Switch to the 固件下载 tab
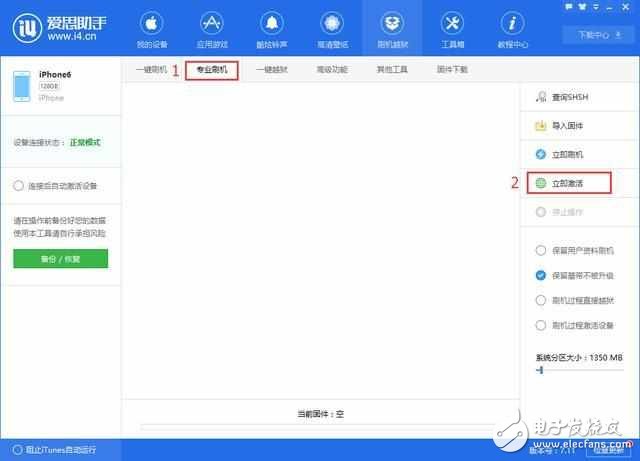This screenshot has height=461, width=640. tap(452, 69)
